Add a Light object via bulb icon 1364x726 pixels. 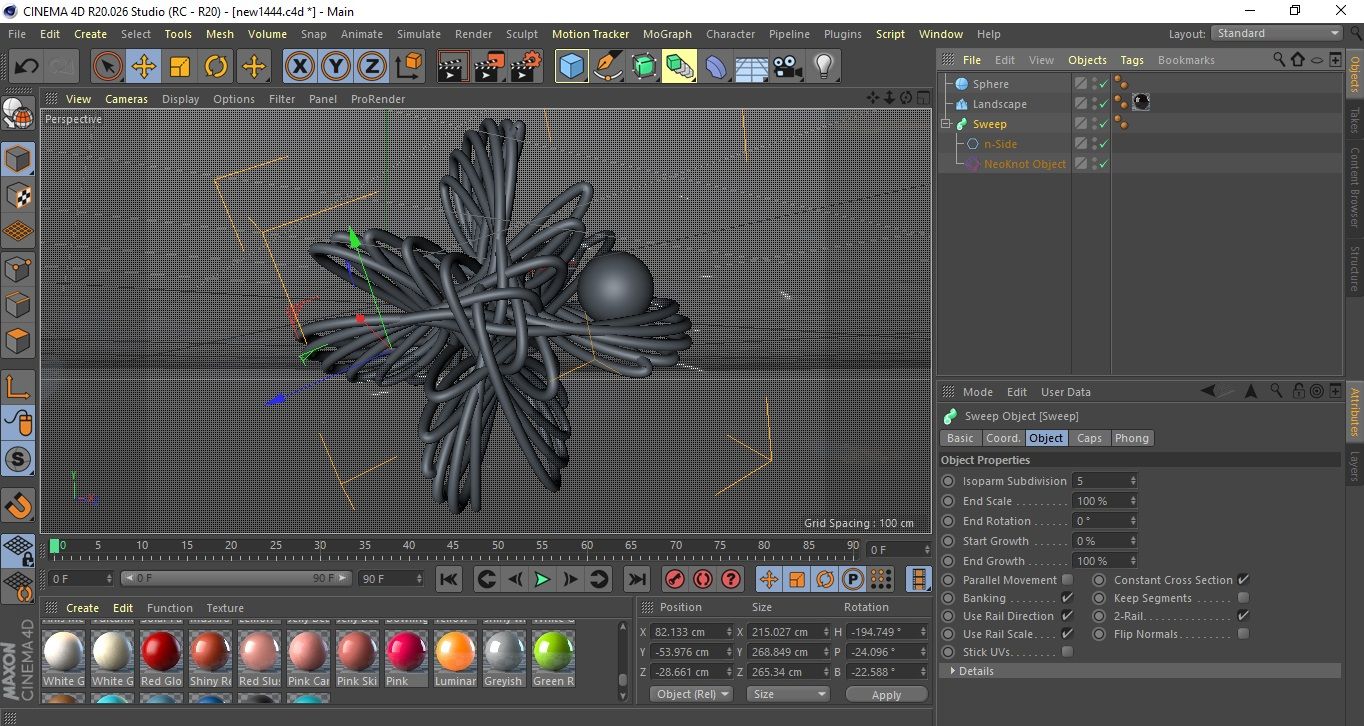tap(823, 67)
